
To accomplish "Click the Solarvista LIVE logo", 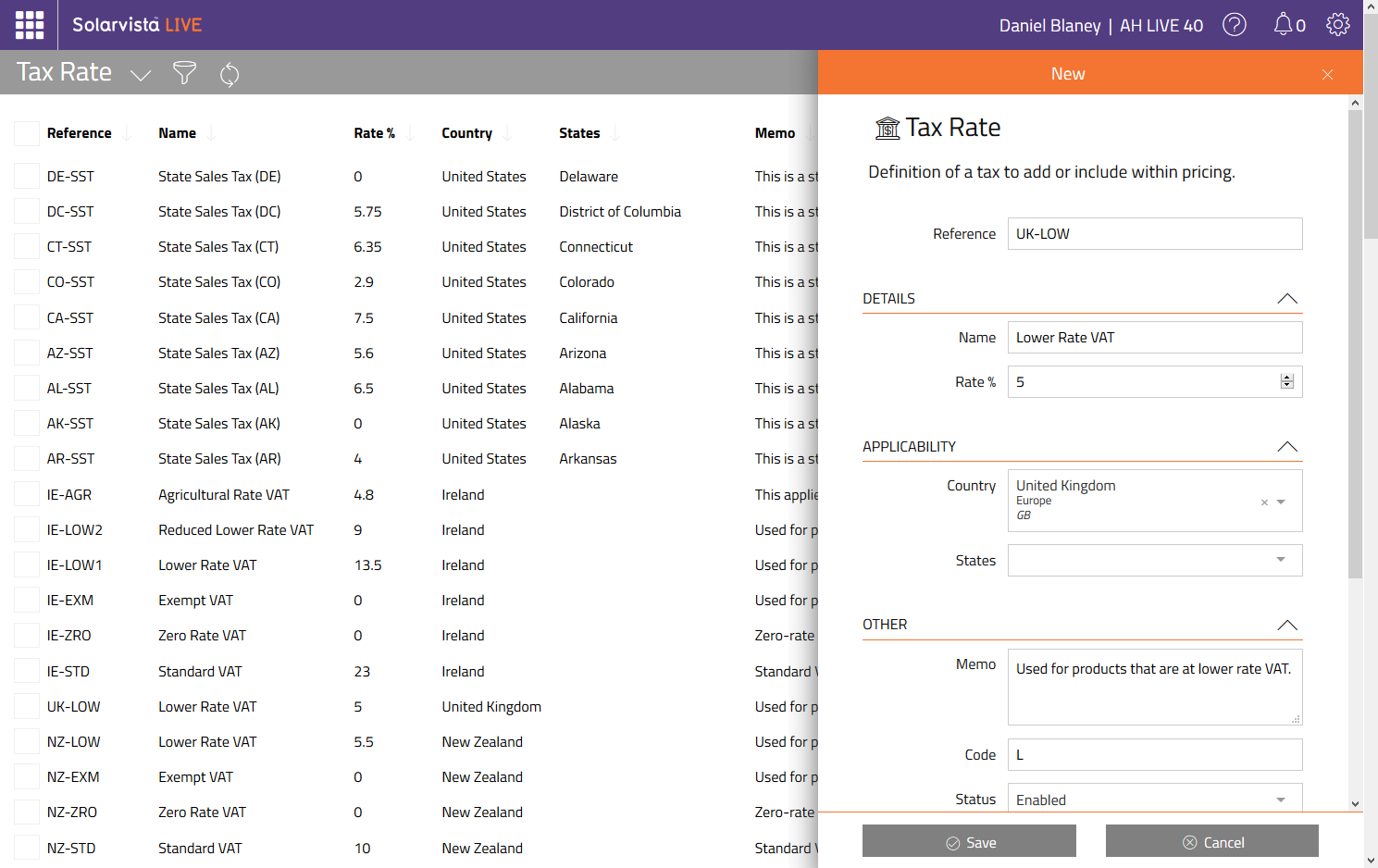I will [137, 25].
